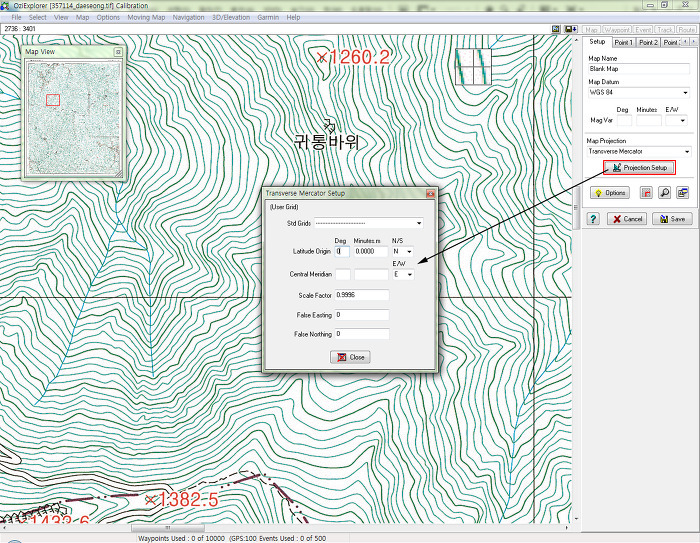Open the Map menu

(x=83, y=17)
